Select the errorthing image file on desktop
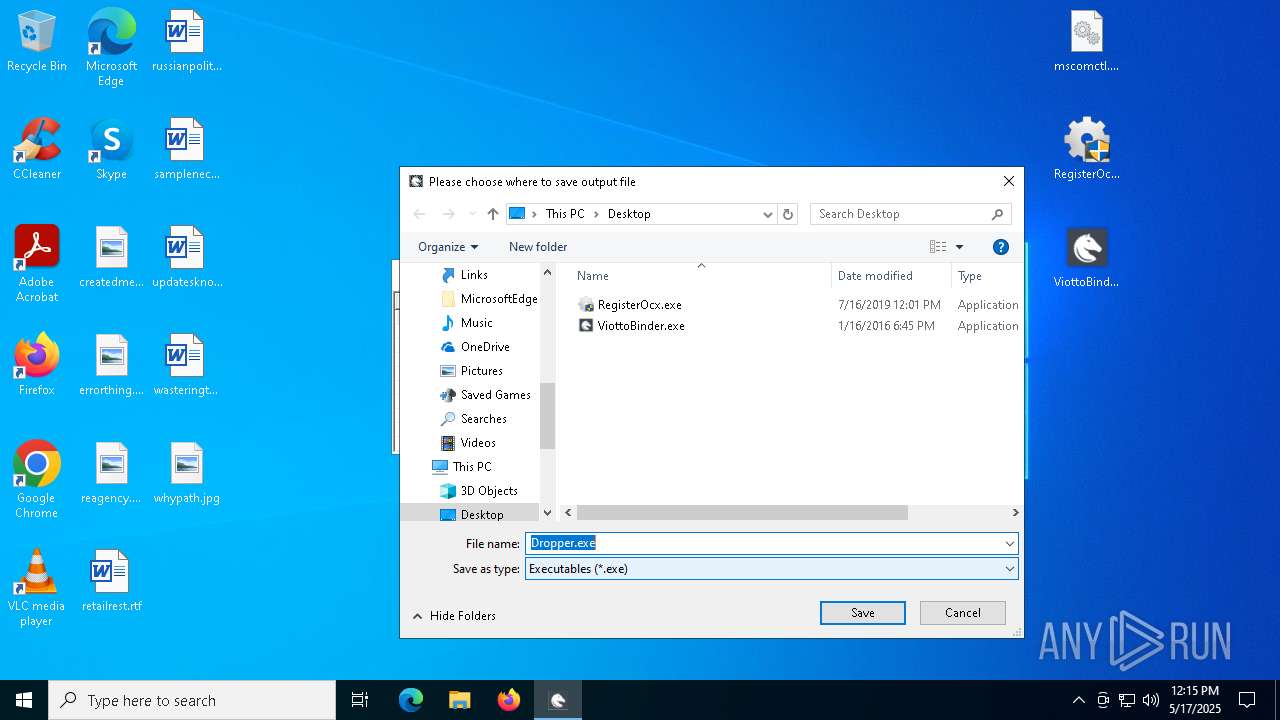This screenshot has width=1280, height=720. point(111,366)
